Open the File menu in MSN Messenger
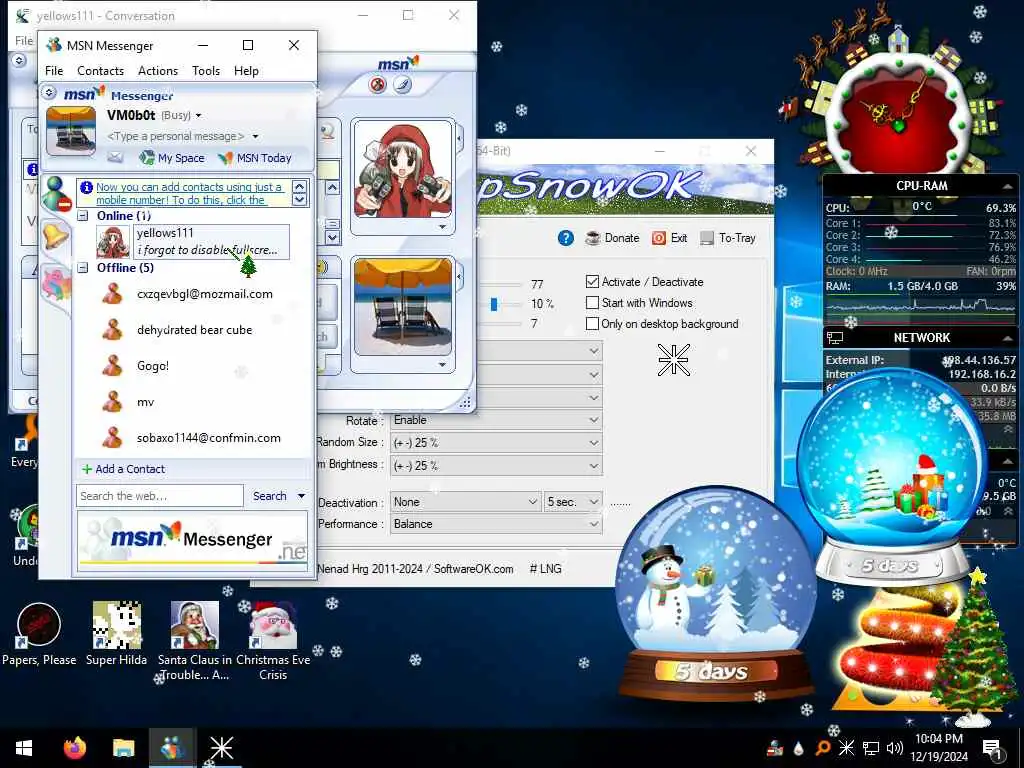The width and height of the screenshot is (1024, 768). [x=54, y=71]
